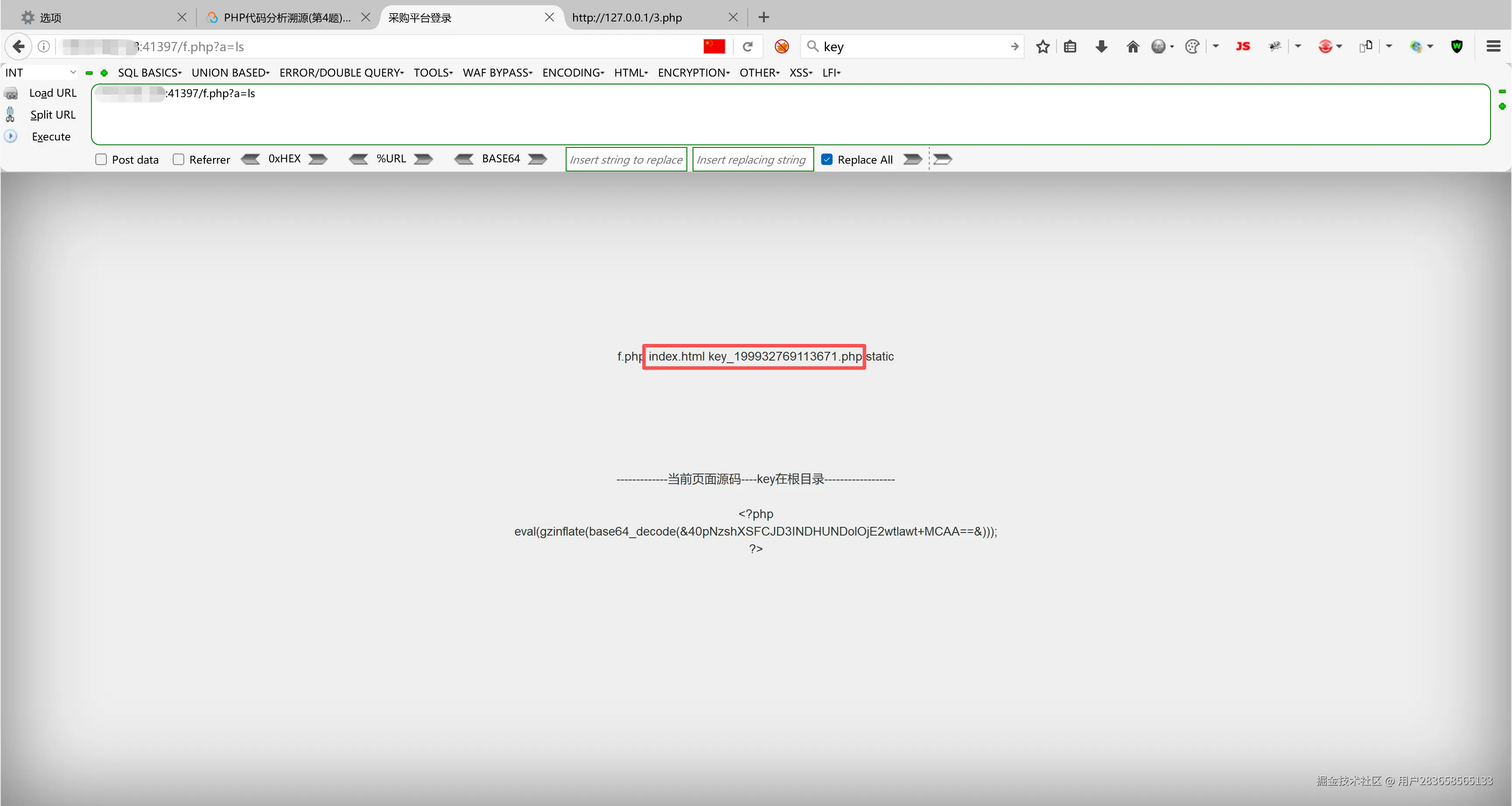Select the Execute play icon in HackBar
The image size is (1512, 806).
(x=11, y=136)
